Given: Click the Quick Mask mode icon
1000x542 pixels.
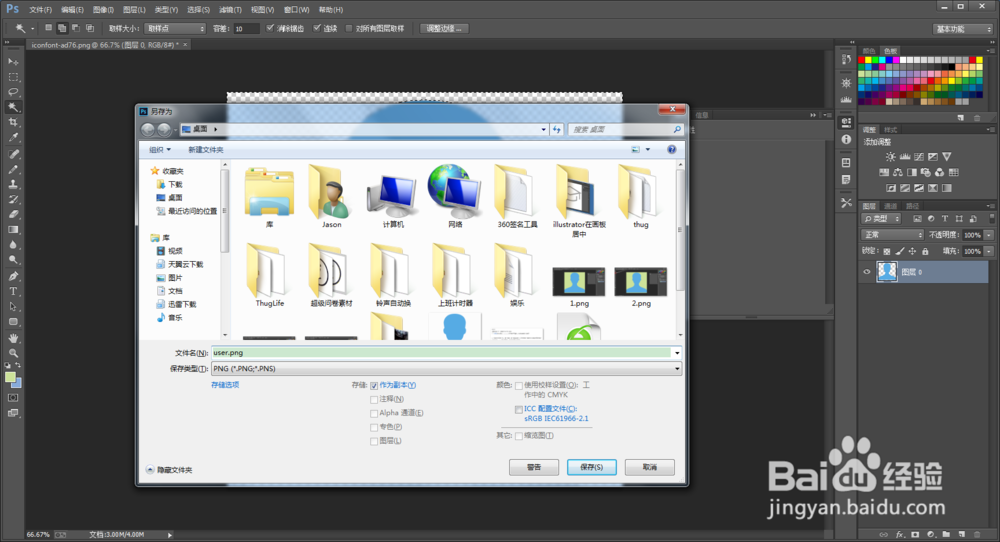Looking at the screenshot, I should pyautogui.click(x=13, y=397).
